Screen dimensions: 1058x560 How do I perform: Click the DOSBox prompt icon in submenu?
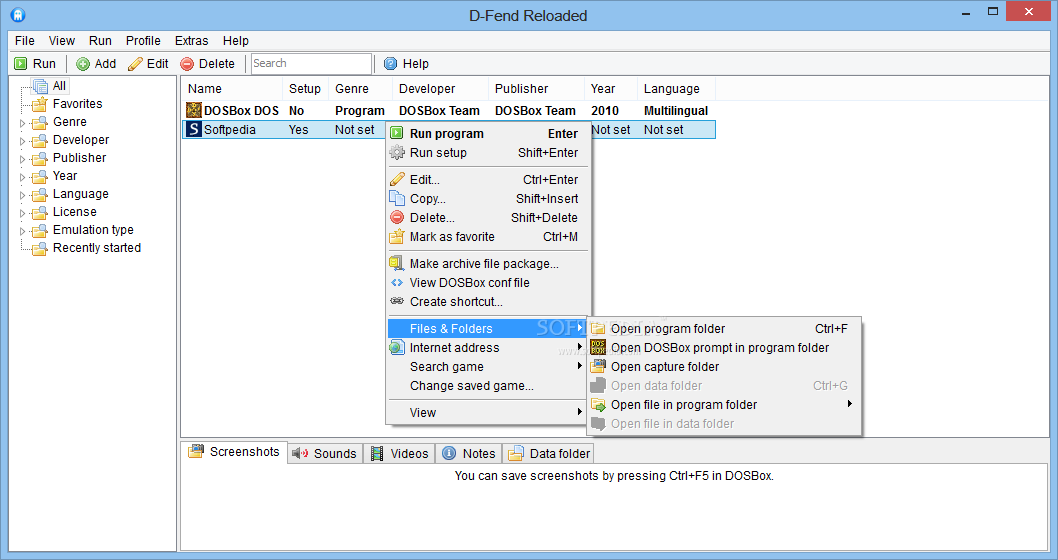coord(598,347)
